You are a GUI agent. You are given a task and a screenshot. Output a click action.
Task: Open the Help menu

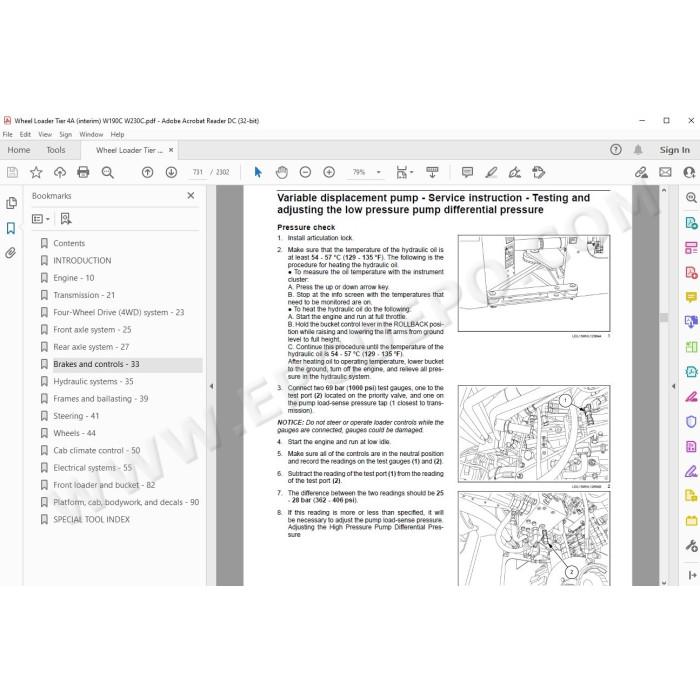[x=117, y=134]
